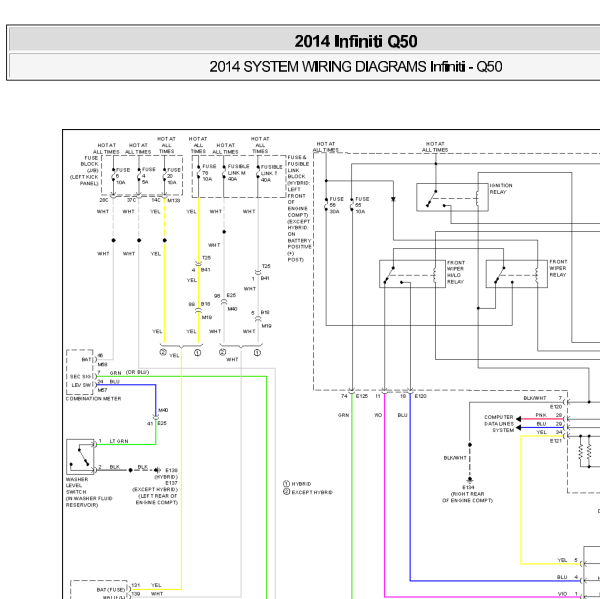Select the 'IGNITION RELAY' label

pos(501,189)
